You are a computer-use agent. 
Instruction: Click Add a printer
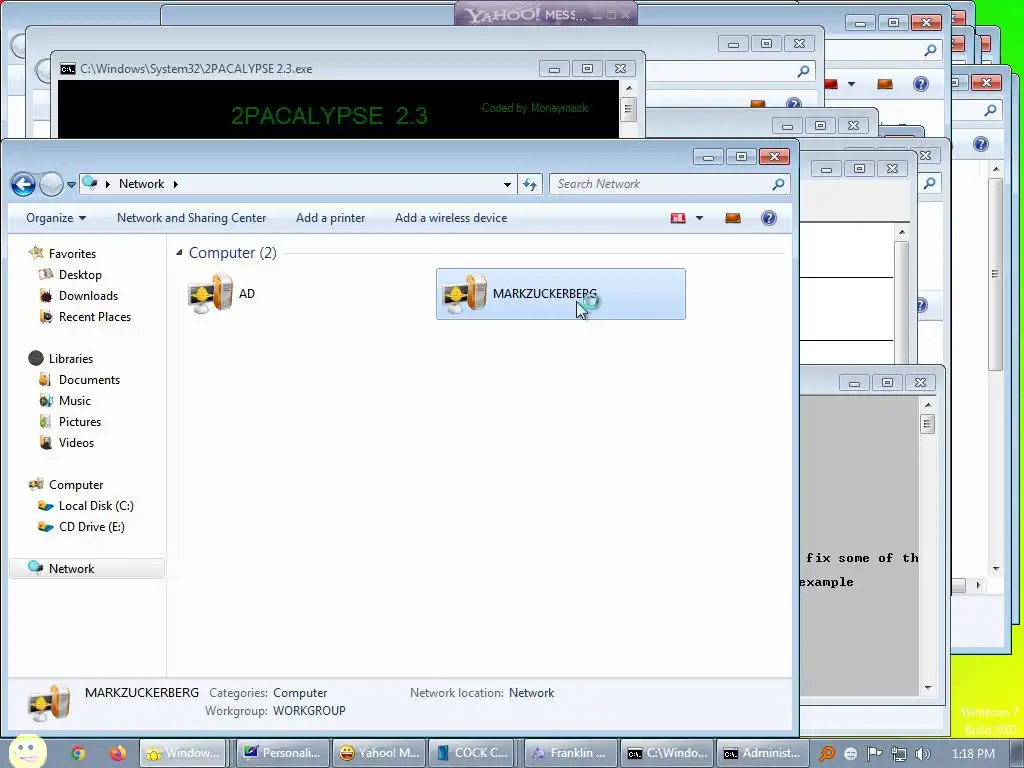[x=330, y=218]
